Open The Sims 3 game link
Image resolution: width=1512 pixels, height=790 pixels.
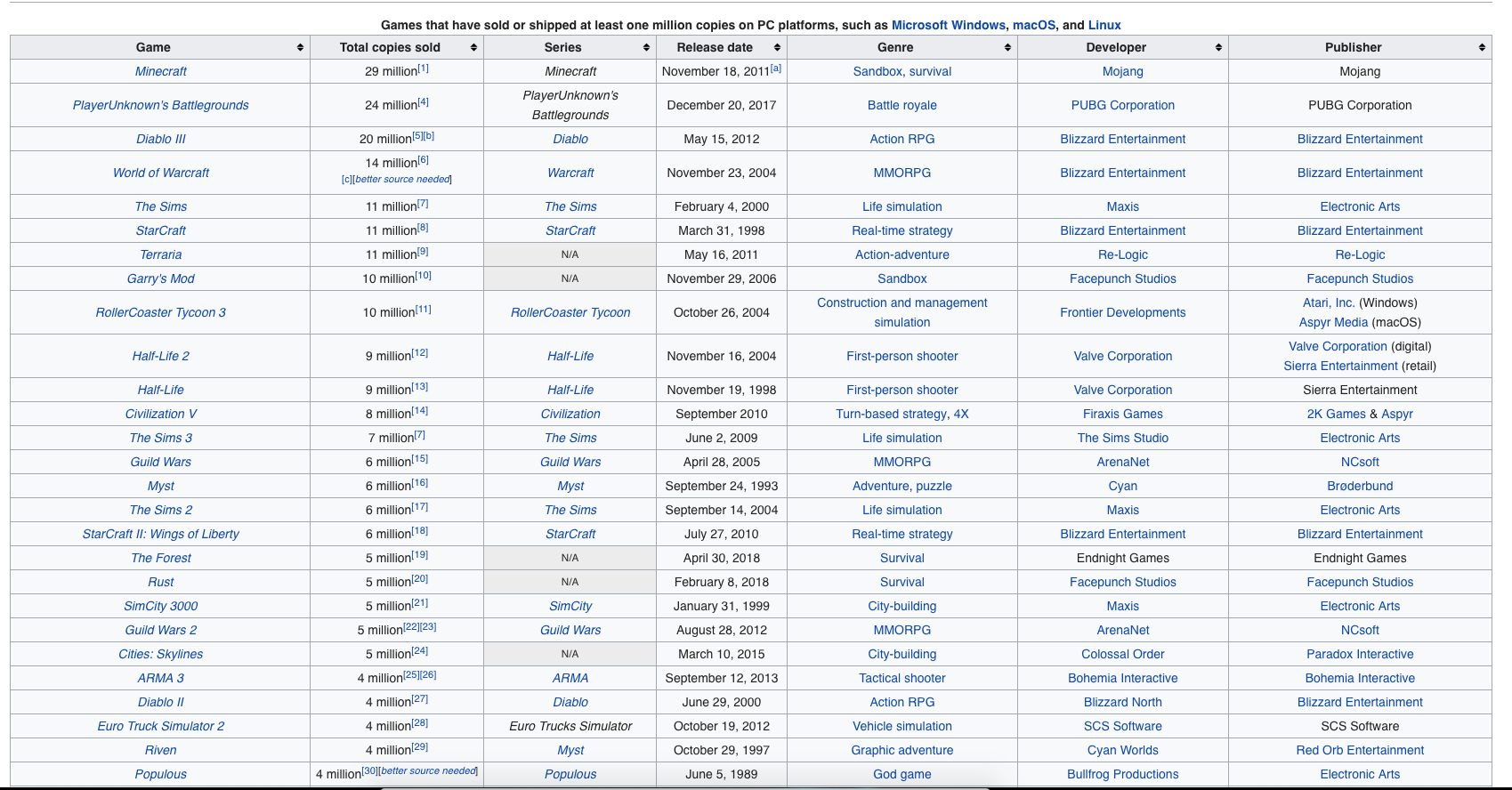tap(161, 438)
